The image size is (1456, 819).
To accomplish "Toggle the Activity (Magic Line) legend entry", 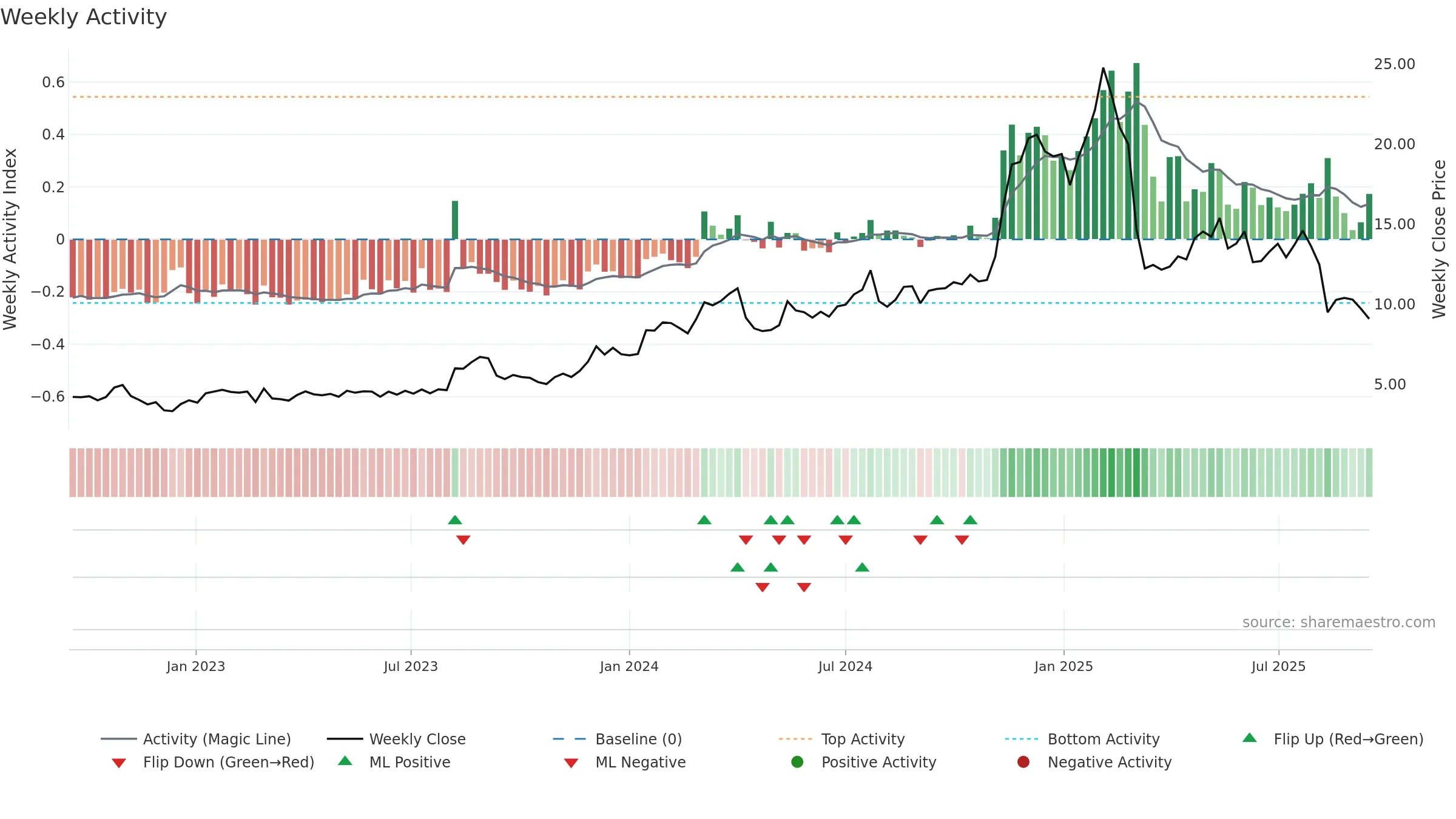I will tap(196, 739).
